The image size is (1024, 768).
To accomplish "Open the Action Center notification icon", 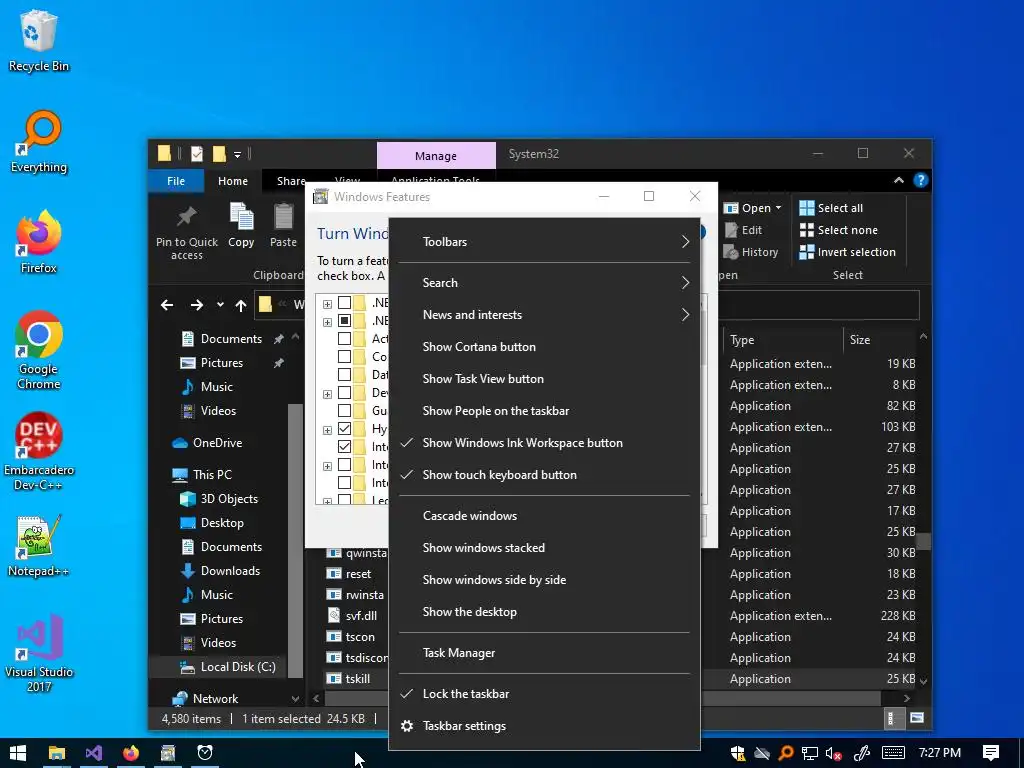I will click(x=991, y=753).
